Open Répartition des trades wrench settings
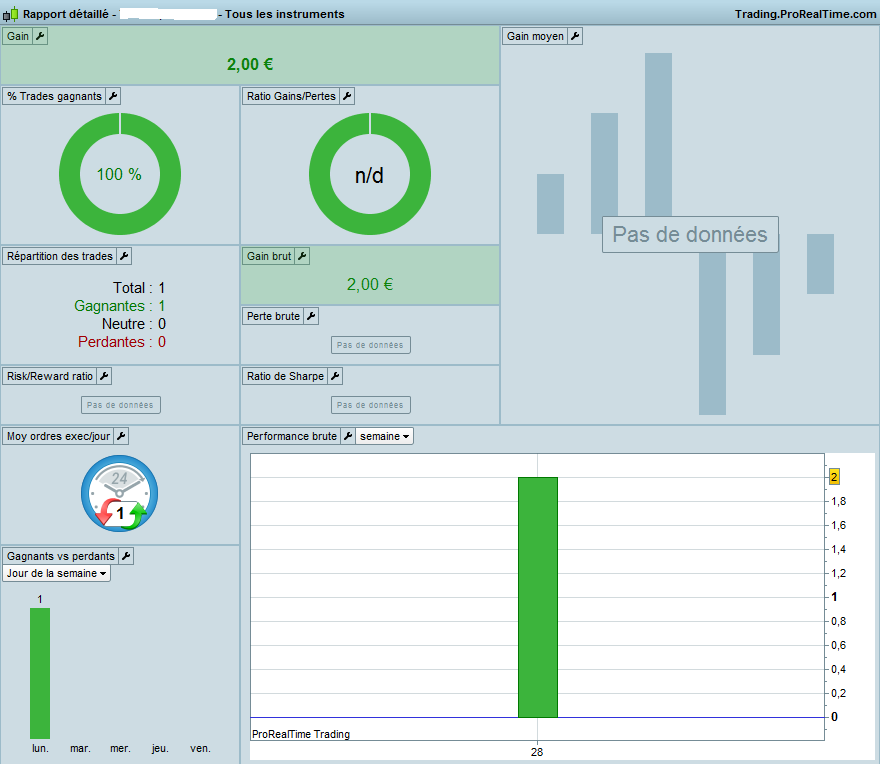 pos(124,257)
